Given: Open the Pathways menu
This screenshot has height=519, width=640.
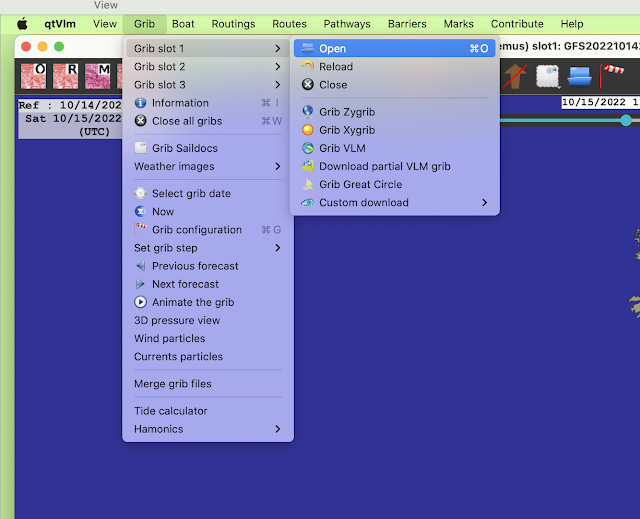Looking at the screenshot, I should point(347,24).
